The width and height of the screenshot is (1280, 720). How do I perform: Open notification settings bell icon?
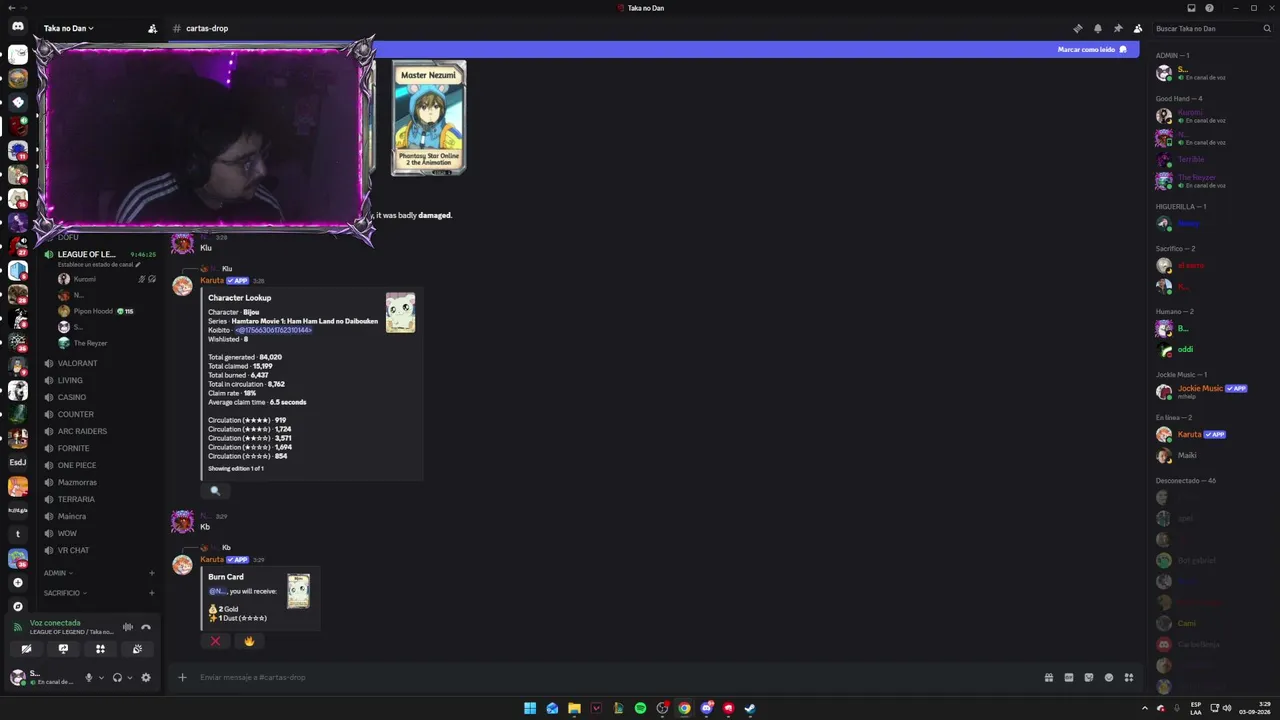point(1097,28)
